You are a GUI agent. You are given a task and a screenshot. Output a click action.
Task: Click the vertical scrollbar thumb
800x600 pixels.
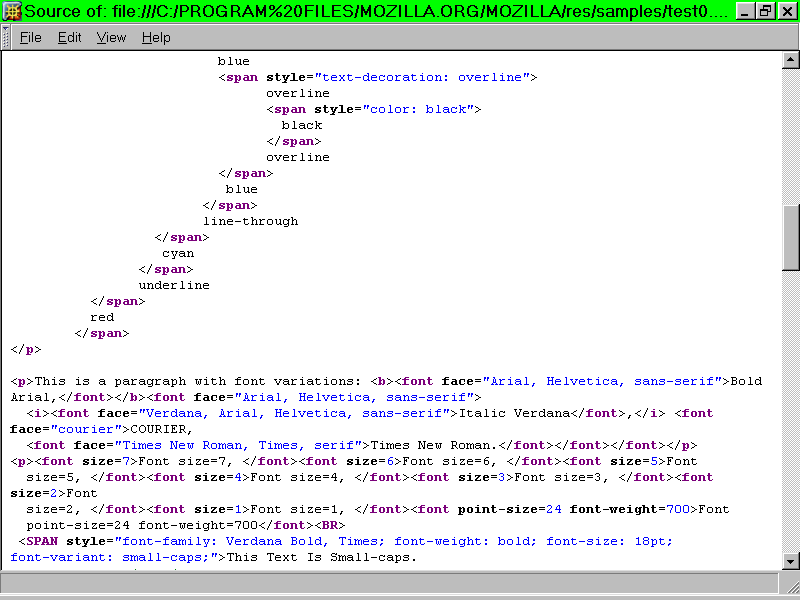(790, 237)
